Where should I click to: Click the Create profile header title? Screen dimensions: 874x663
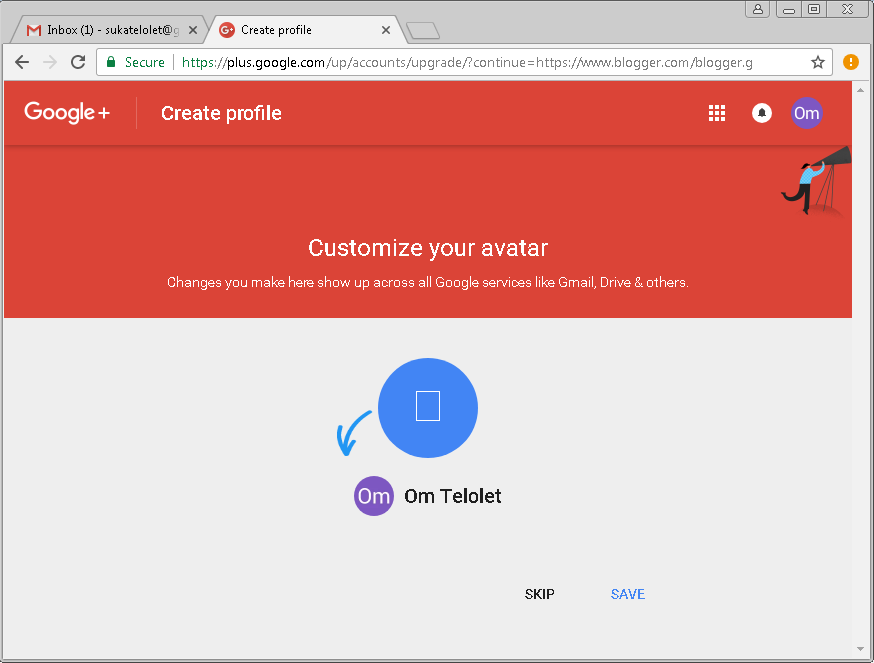[x=221, y=113]
